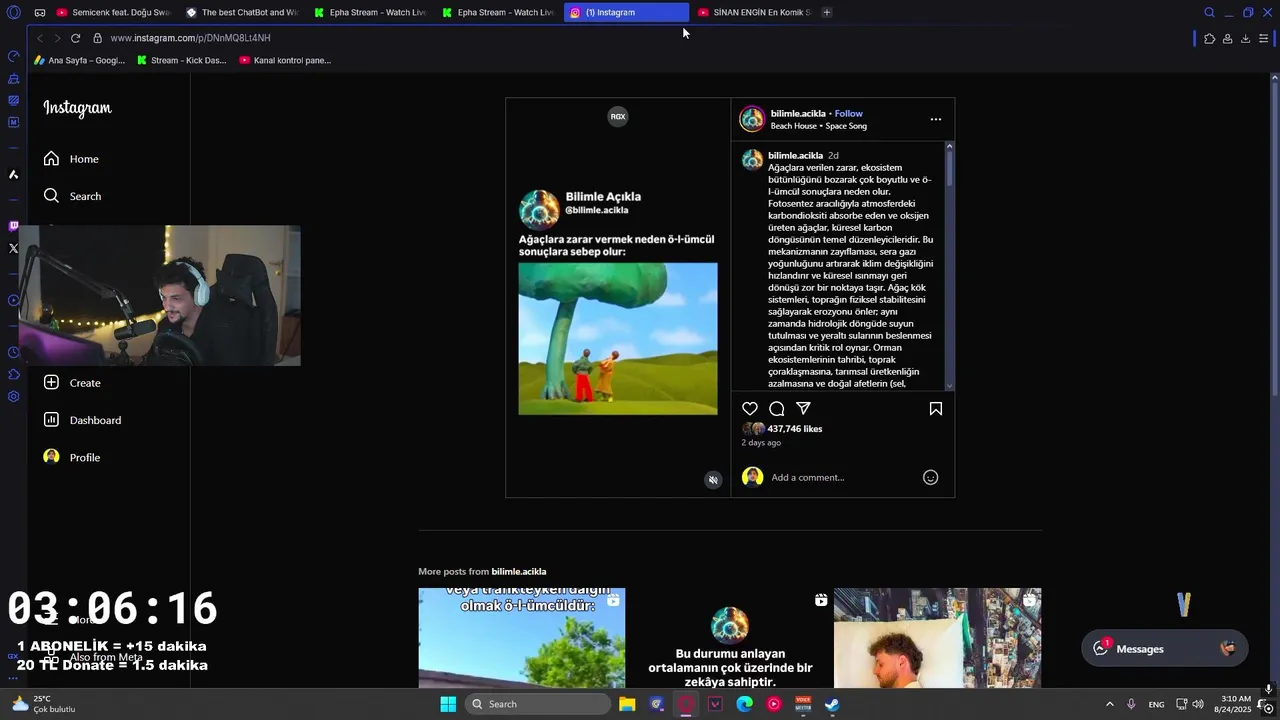Open the clock showing 3:10 AM
The height and width of the screenshot is (720, 1280).
[1232, 704]
